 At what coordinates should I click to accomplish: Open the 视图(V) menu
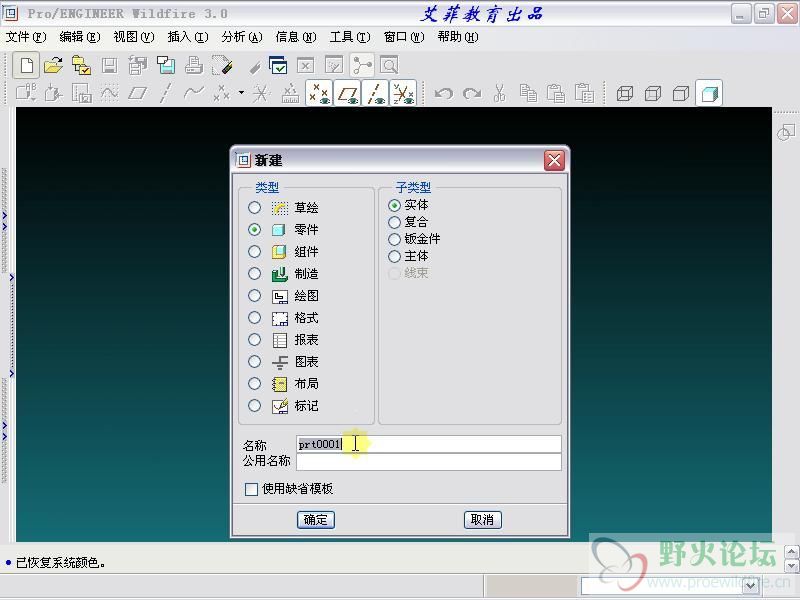[134, 37]
